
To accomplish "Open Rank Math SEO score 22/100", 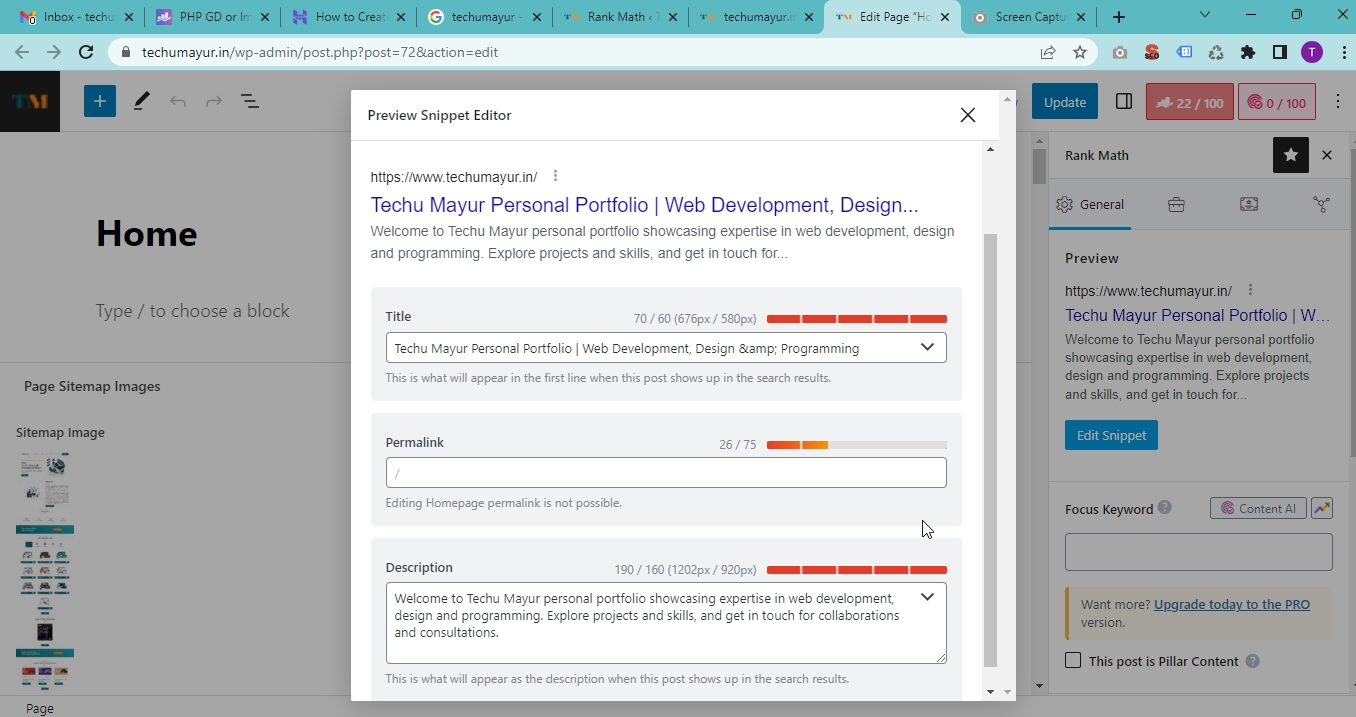I will tap(1190, 102).
